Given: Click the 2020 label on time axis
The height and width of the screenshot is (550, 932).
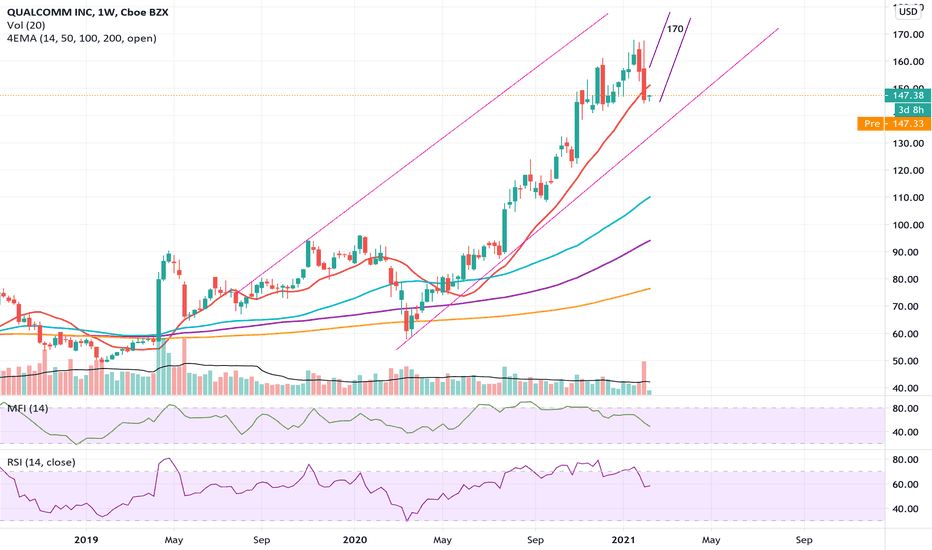Looking at the screenshot, I should [354, 540].
